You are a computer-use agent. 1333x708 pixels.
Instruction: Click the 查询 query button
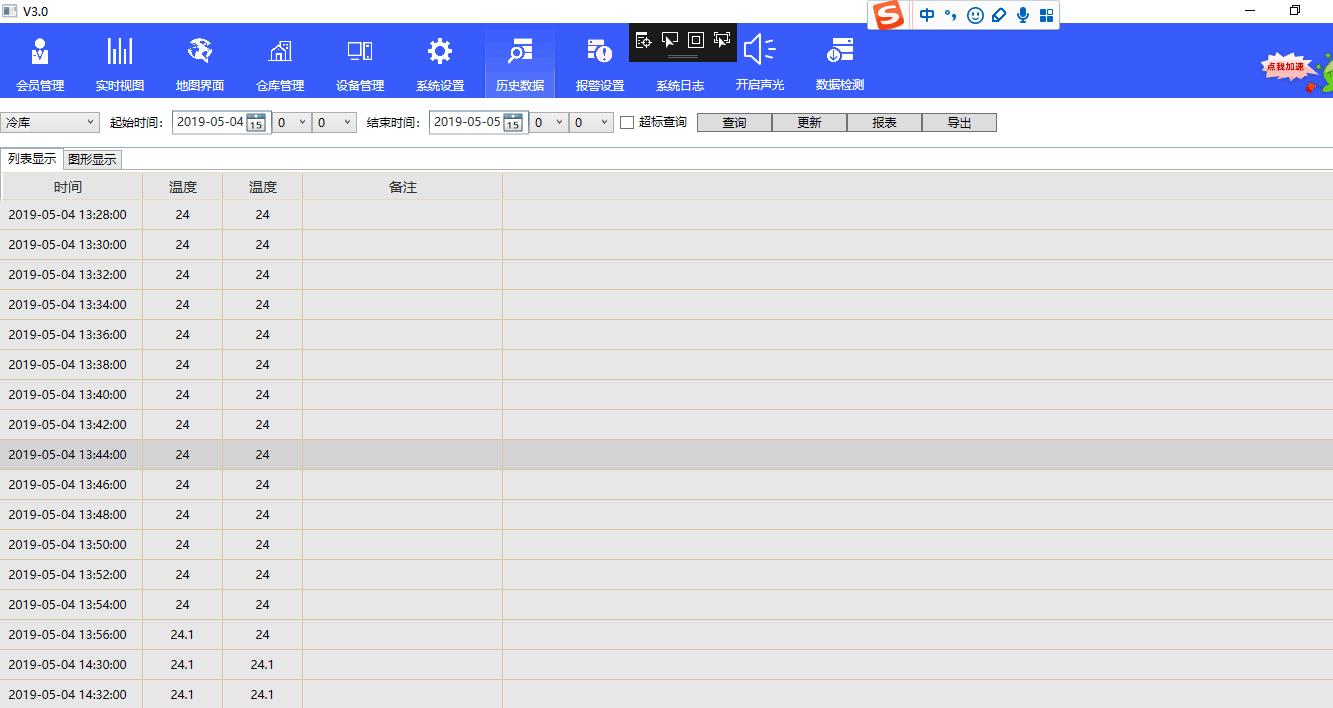point(734,123)
